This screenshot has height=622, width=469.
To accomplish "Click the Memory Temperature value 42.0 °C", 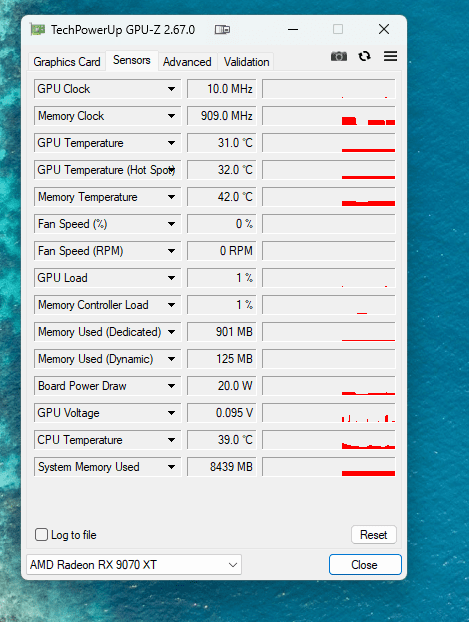I will 222,197.
